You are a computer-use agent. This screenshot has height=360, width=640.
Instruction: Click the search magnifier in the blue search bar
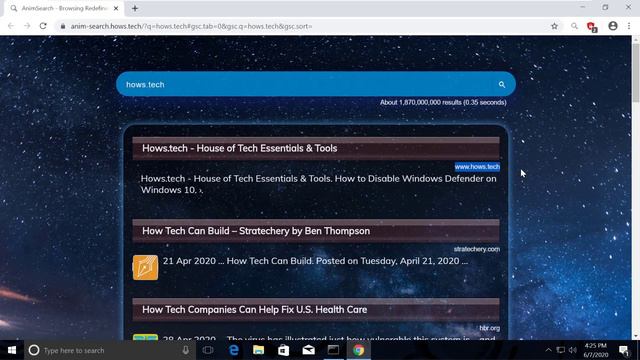[x=502, y=84]
